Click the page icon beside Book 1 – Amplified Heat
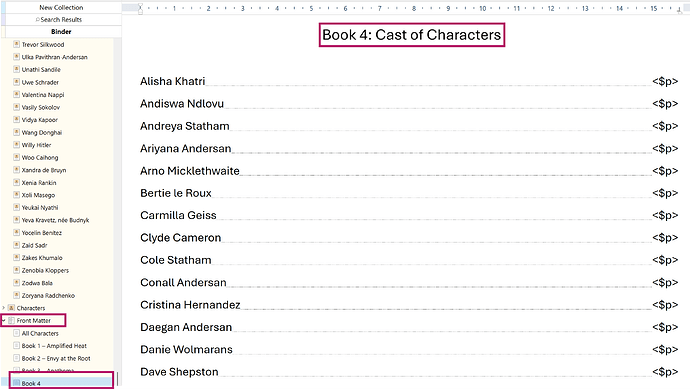Image resolution: width=690 pixels, height=389 pixels. (x=16, y=345)
